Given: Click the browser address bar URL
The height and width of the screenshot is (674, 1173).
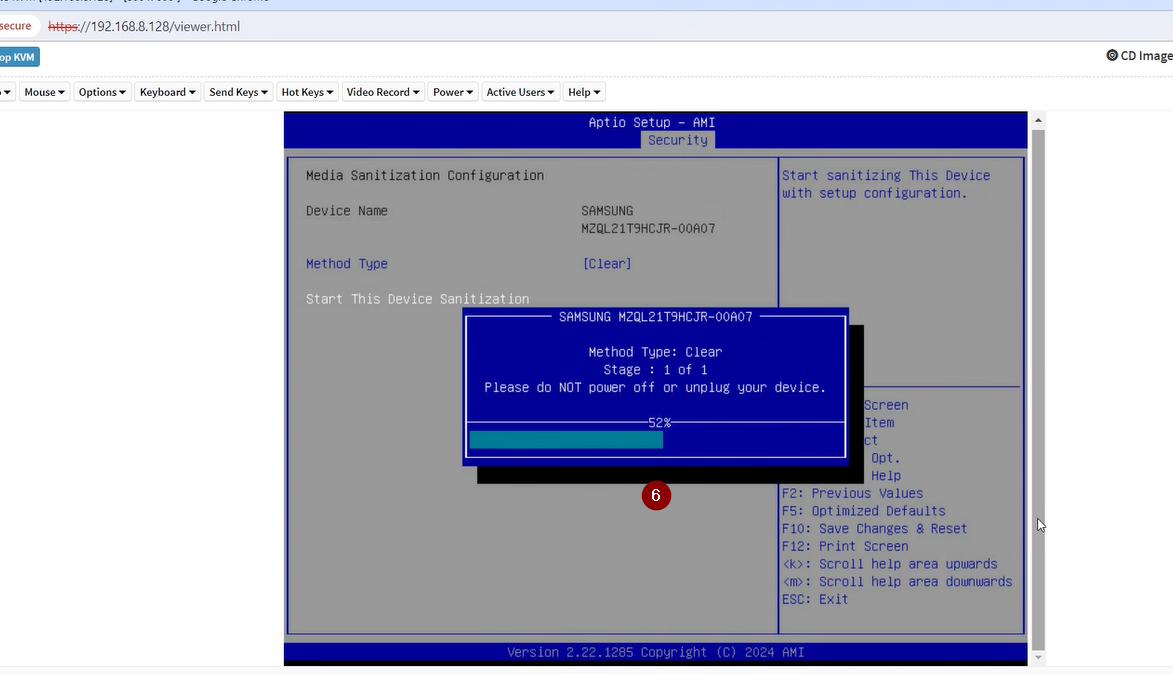Looking at the screenshot, I should pos(144,26).
